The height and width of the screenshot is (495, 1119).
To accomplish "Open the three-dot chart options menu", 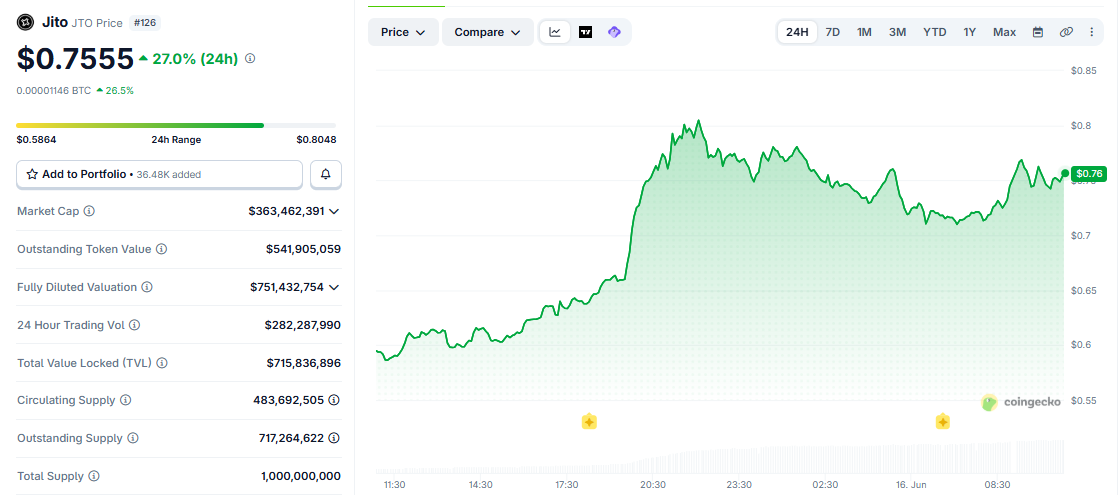I will (x=1091, y=32).
